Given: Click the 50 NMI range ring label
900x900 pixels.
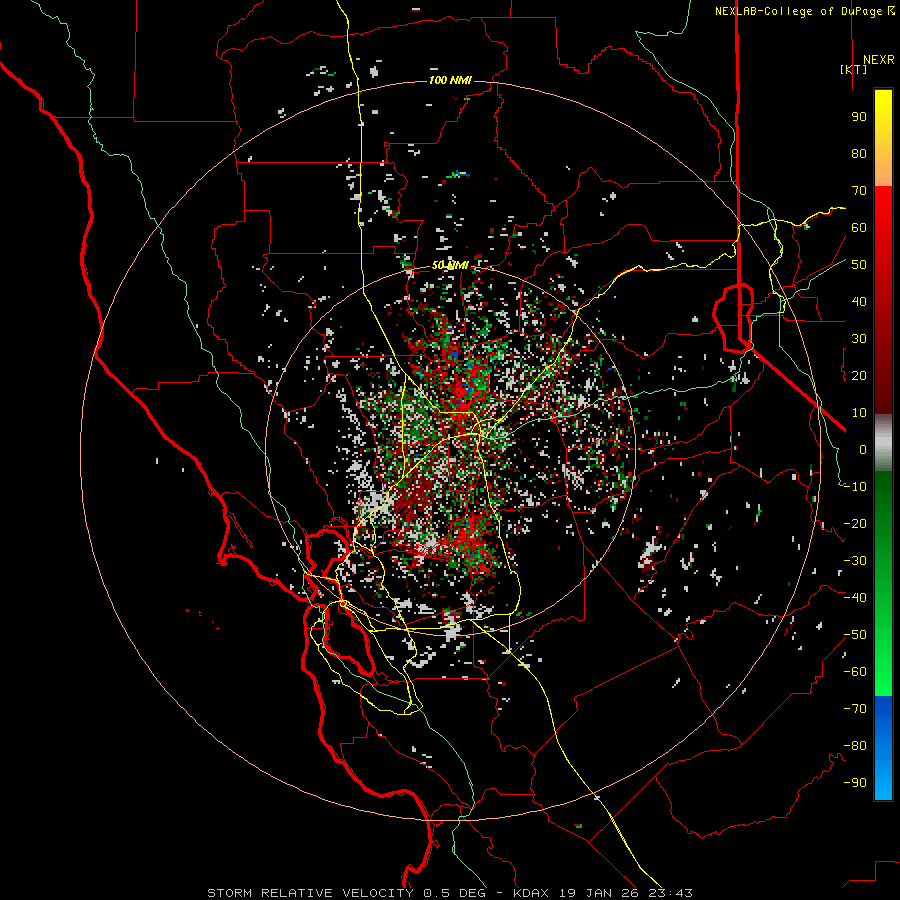Looking at the screenshot, I should [450, 265].
